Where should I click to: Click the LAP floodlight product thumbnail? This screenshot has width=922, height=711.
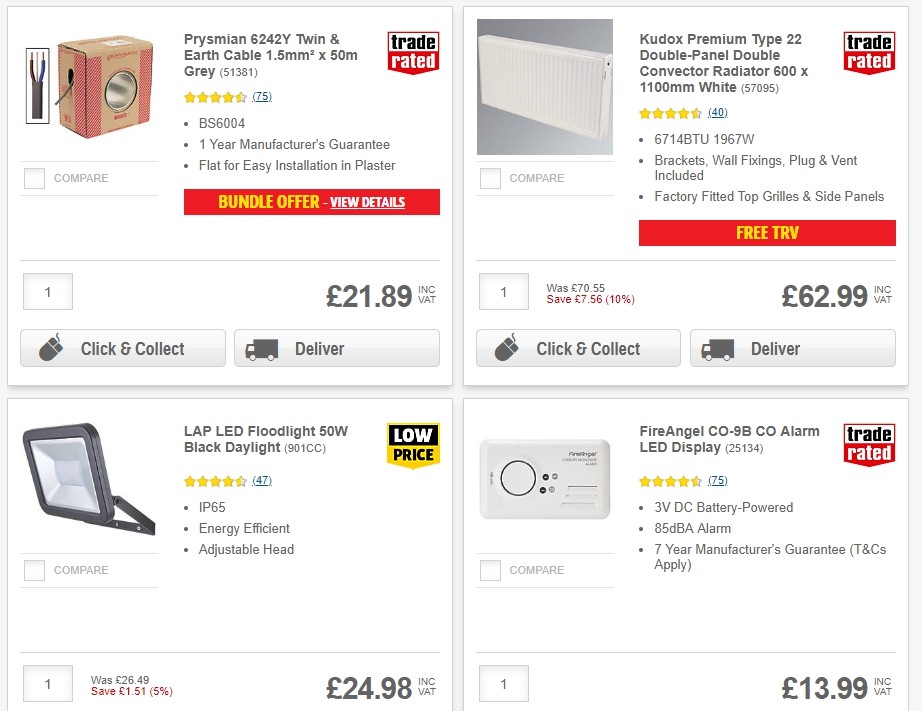[x=89, y=481]
